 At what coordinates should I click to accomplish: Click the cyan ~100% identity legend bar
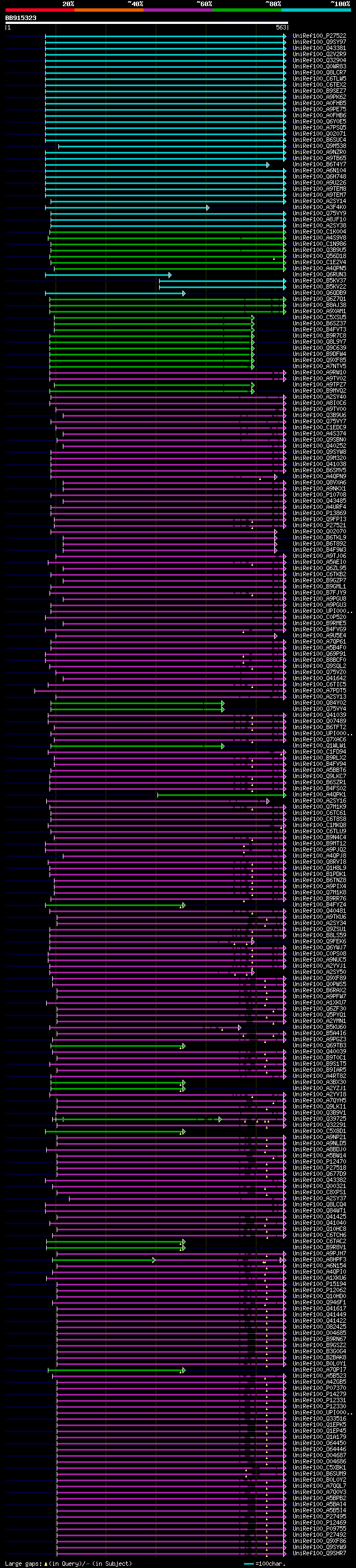pos(317,10)
